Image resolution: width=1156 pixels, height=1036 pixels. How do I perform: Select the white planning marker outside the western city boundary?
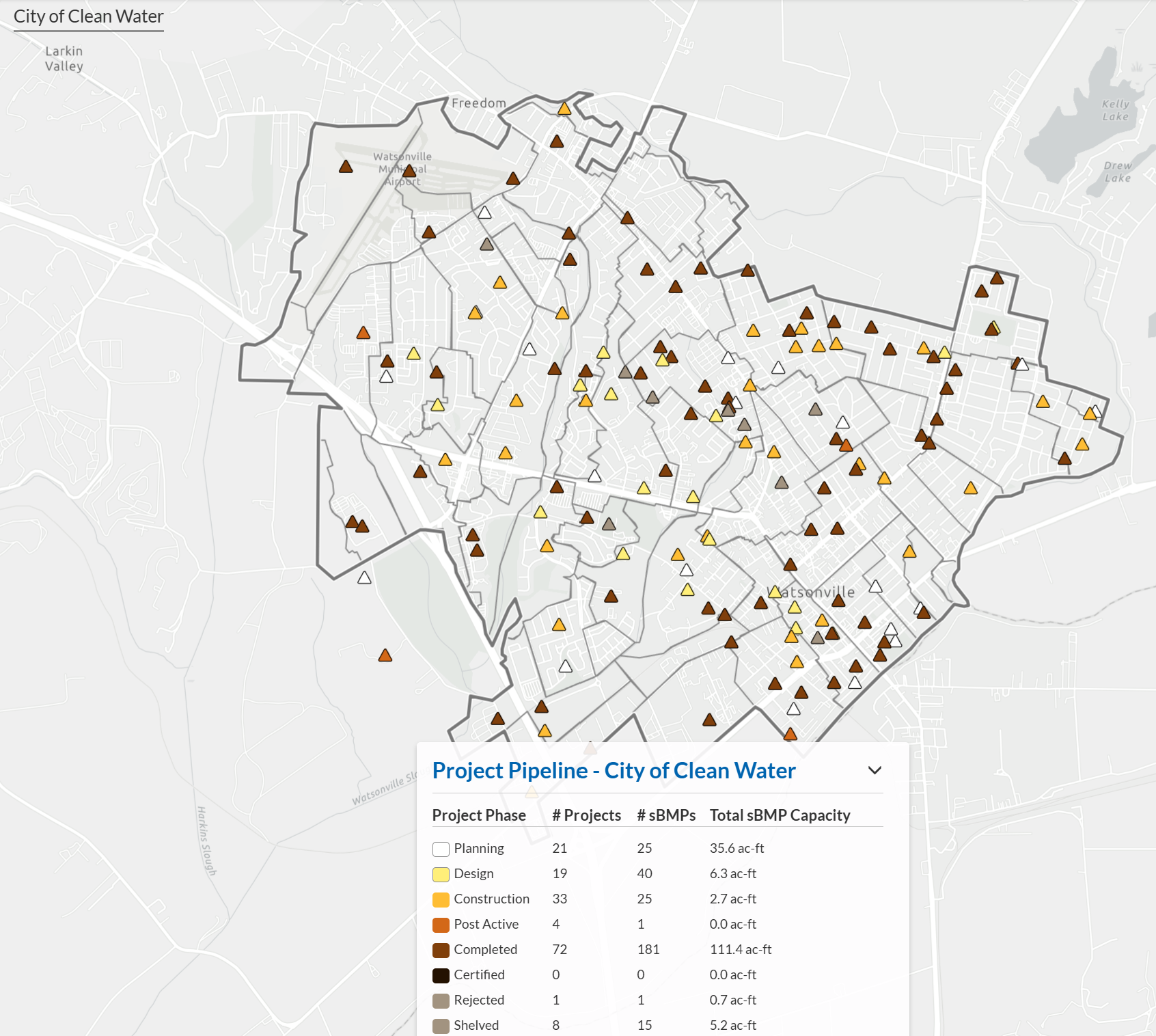(x=365, y=578)
